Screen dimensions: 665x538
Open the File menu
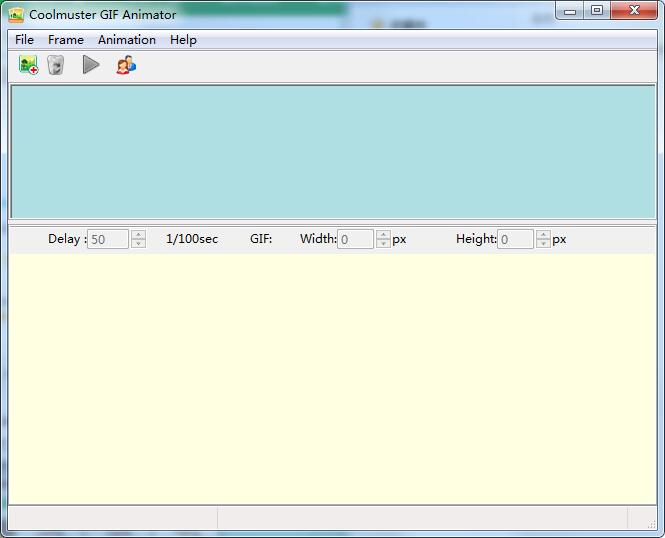pyautogui.click(x=24, y=40)
